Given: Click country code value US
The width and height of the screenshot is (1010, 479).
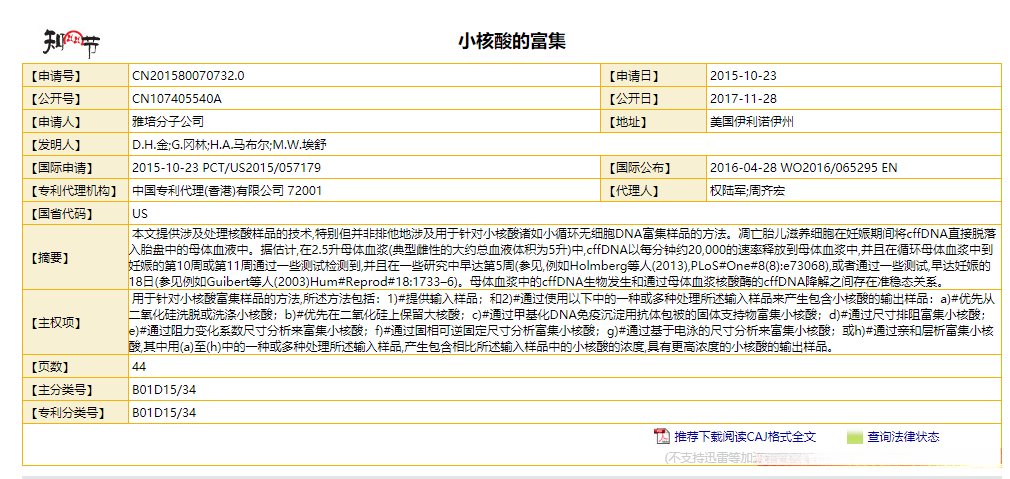Looking at the screenshot, I should (140, 214).
